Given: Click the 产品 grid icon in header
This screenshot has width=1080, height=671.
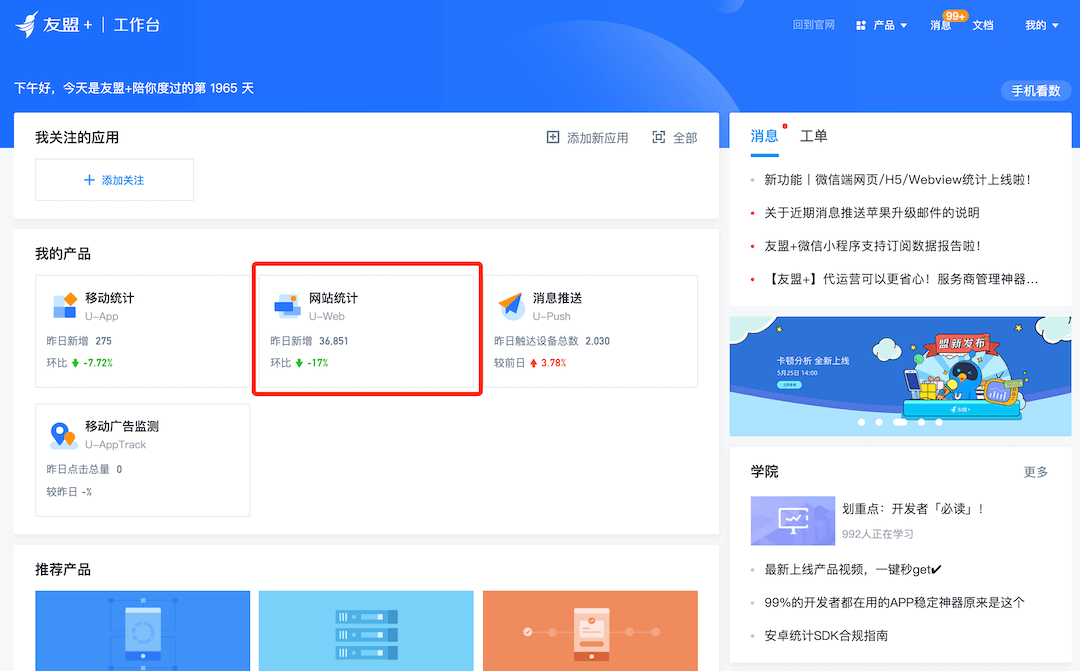Looking at the screenshot, I should [861, 25].
